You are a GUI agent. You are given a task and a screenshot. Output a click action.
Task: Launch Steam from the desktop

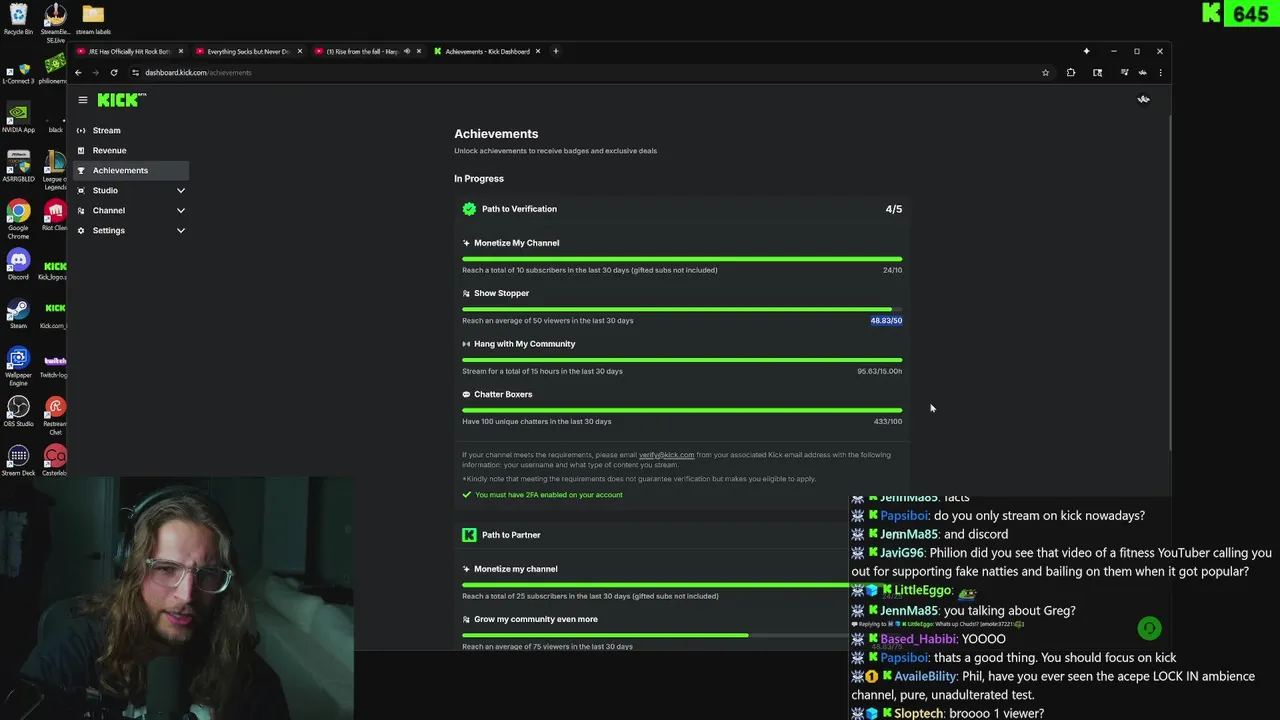tap(18, 313)
